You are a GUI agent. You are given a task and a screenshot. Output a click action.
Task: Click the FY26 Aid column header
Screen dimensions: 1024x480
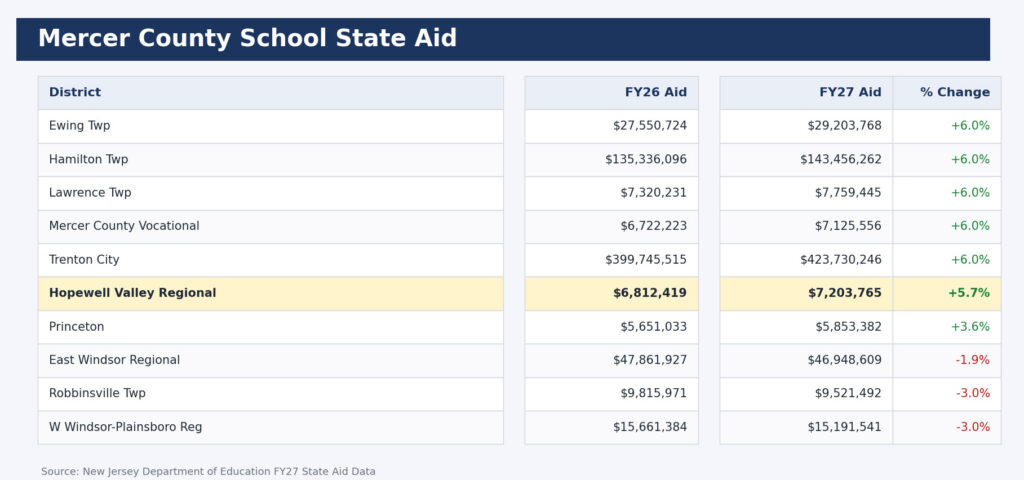[655, 92]
